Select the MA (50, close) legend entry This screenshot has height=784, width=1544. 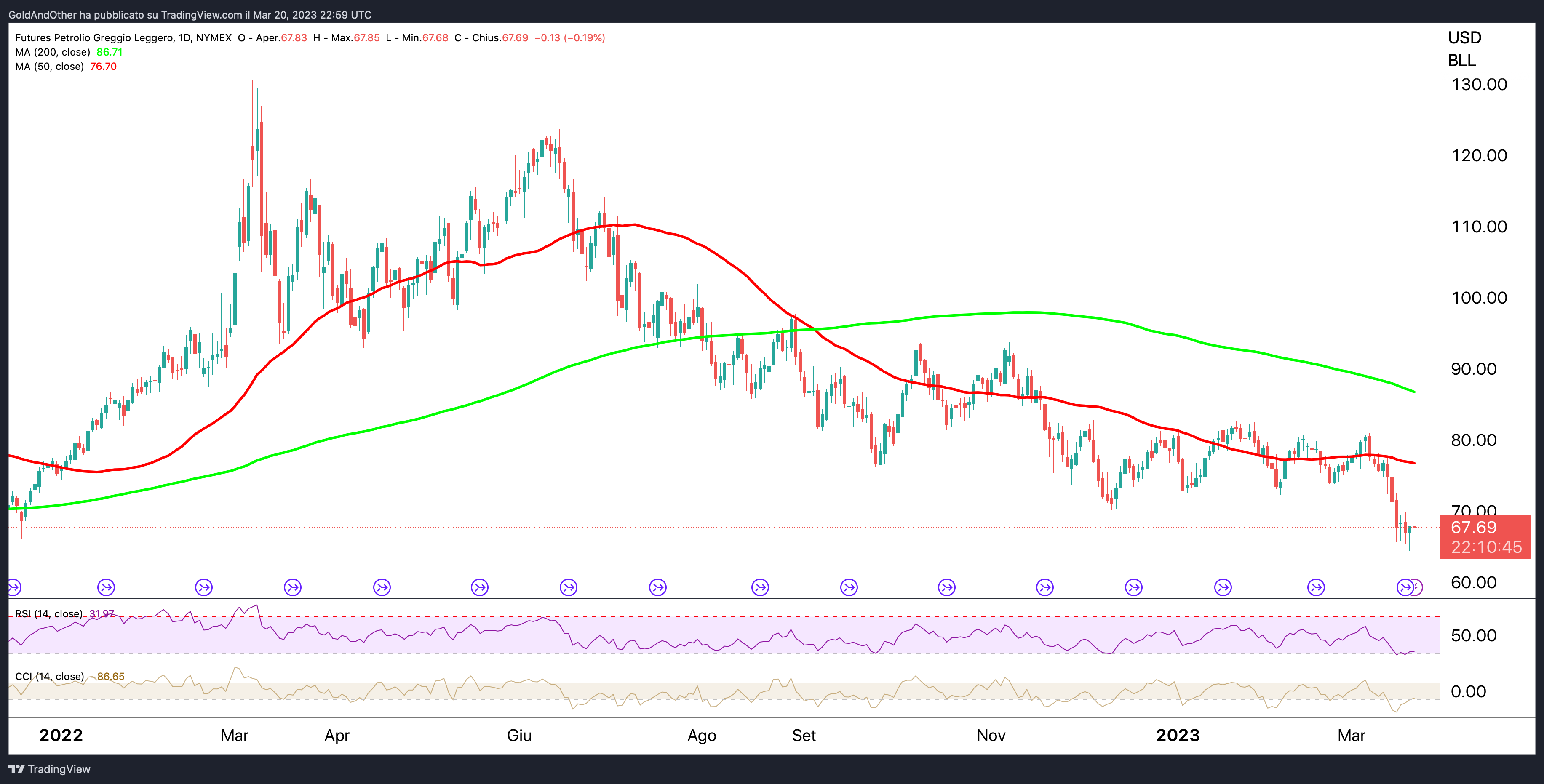50,67
